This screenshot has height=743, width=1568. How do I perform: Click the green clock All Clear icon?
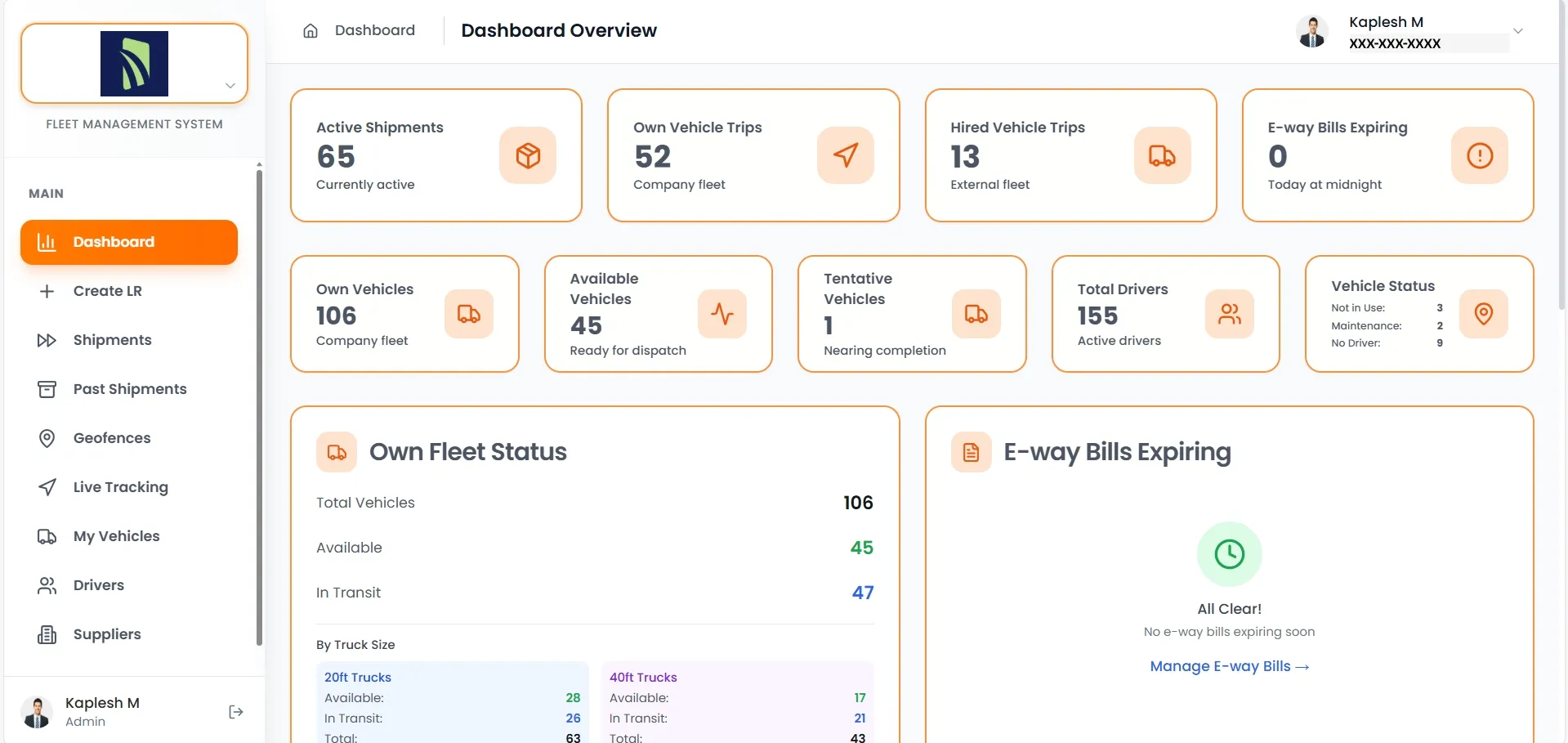point(1229,554)
